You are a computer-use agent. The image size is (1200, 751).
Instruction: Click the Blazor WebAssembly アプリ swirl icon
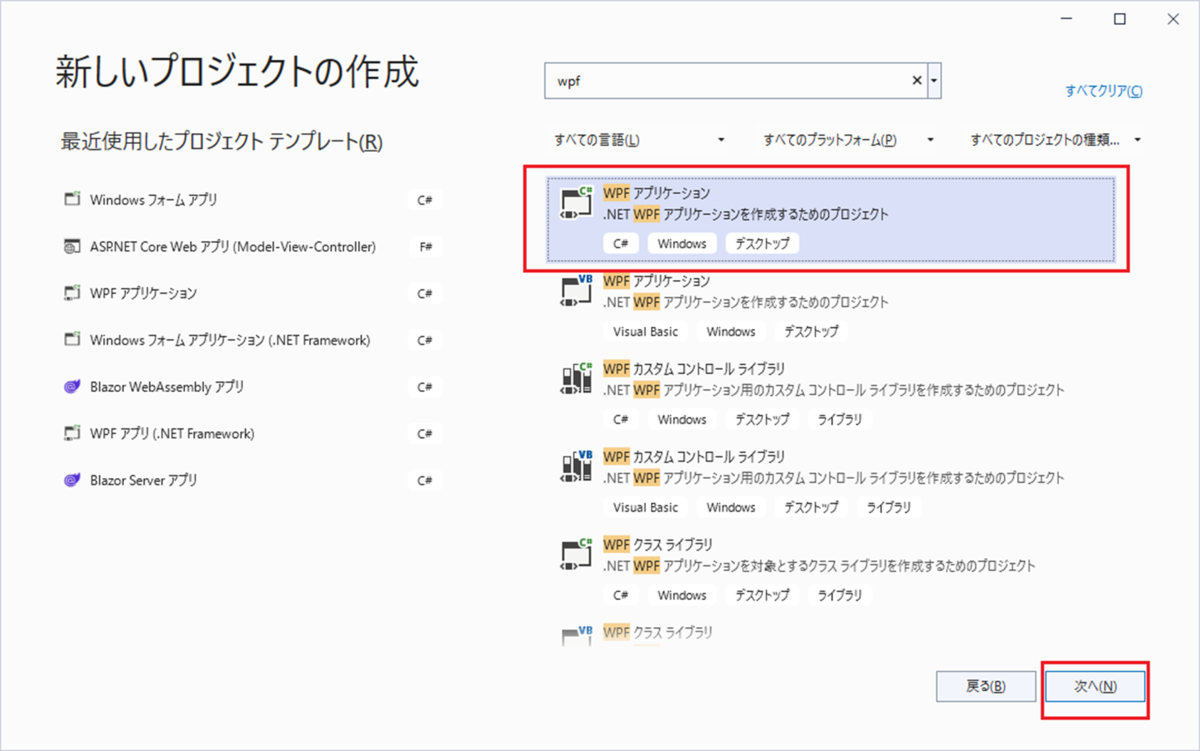coord(71,386)
